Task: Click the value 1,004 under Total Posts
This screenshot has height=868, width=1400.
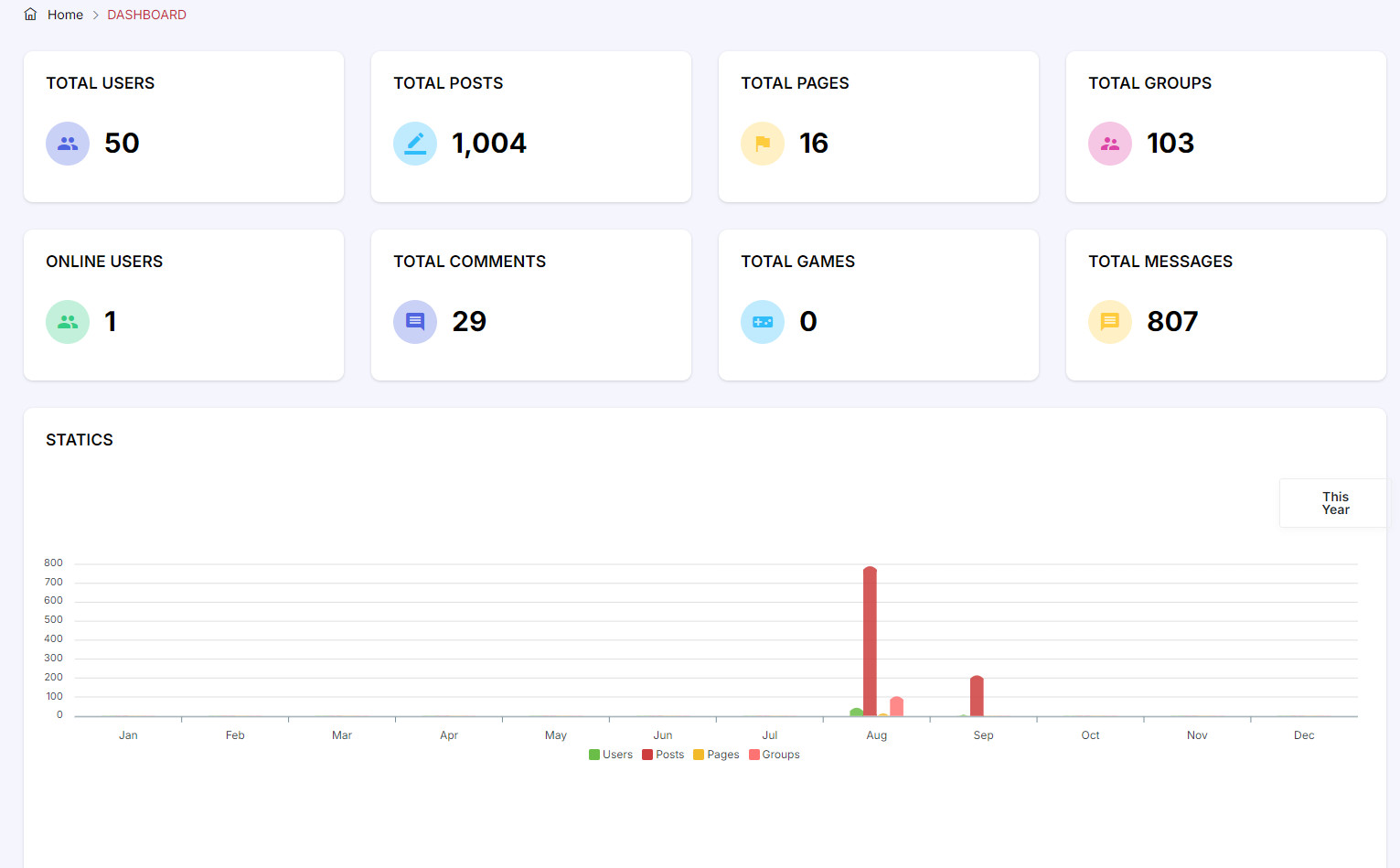Action: pos(489,144)
